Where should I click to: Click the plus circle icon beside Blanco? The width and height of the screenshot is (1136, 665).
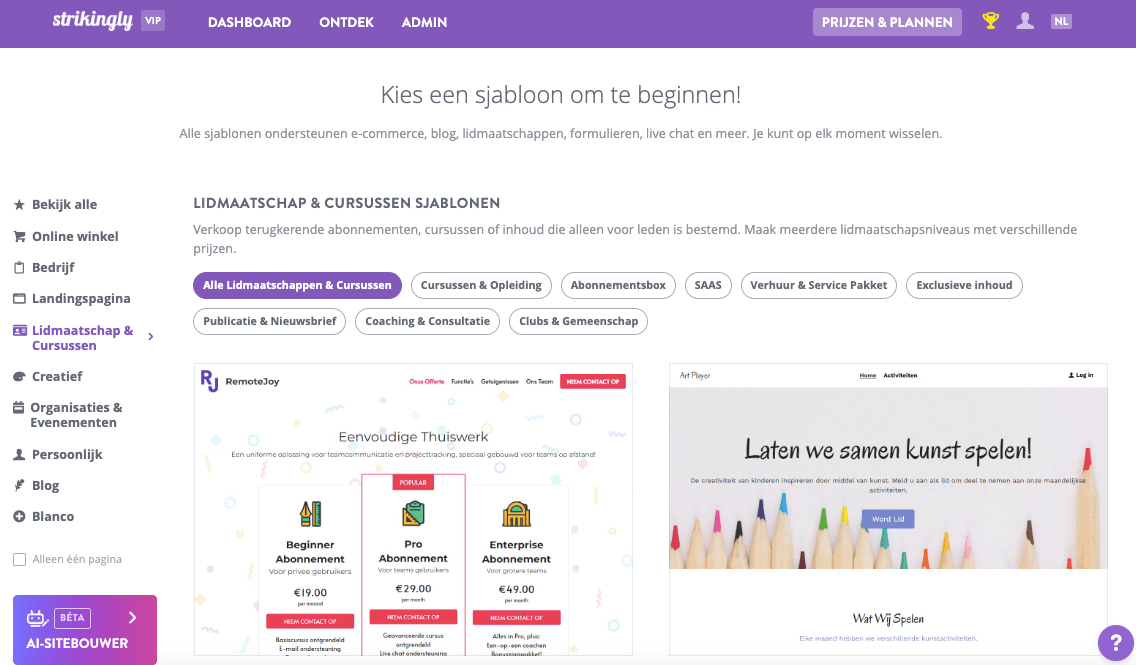(x=20, y=516)
